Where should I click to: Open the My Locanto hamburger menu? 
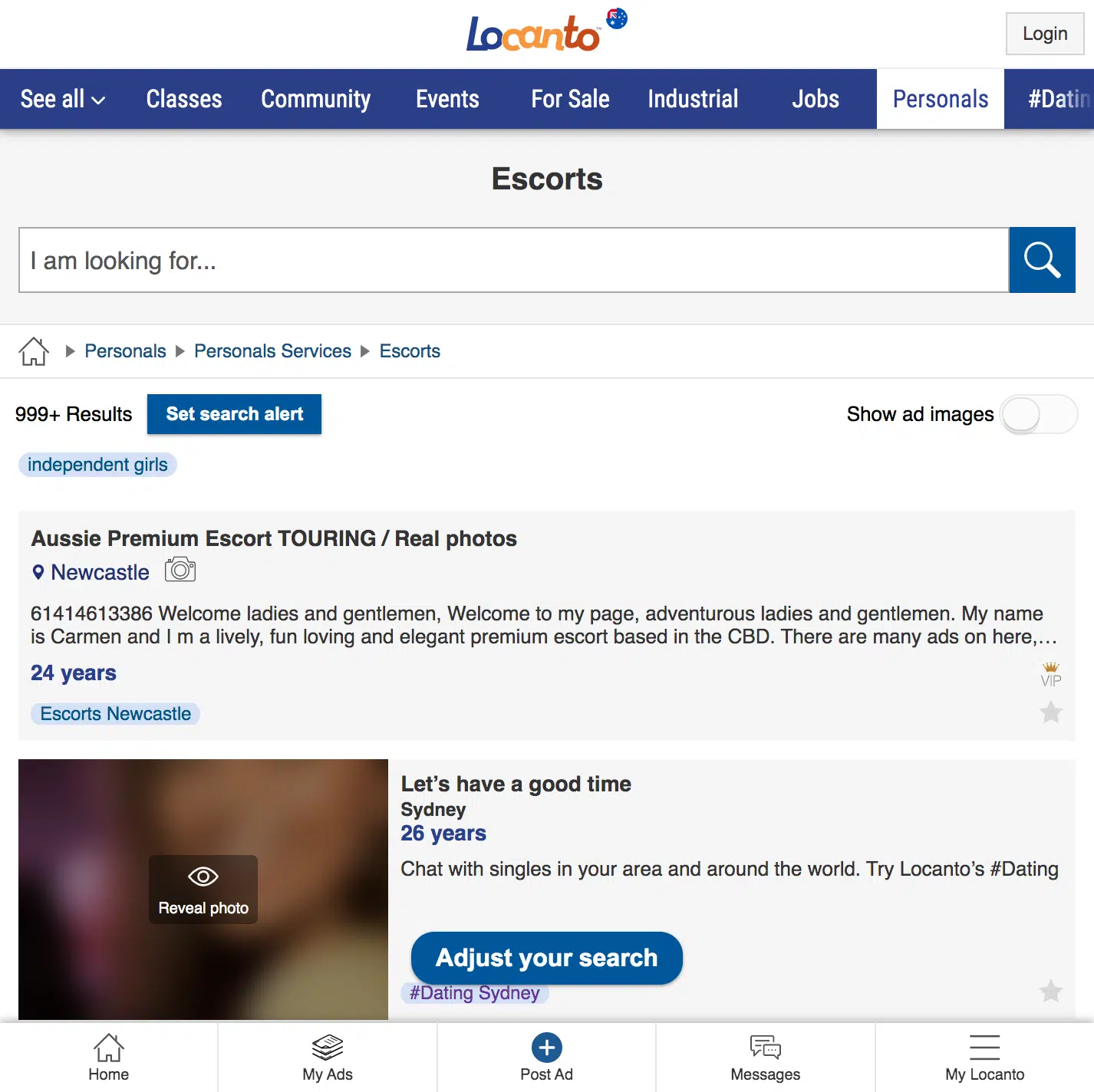[985, 1057]
